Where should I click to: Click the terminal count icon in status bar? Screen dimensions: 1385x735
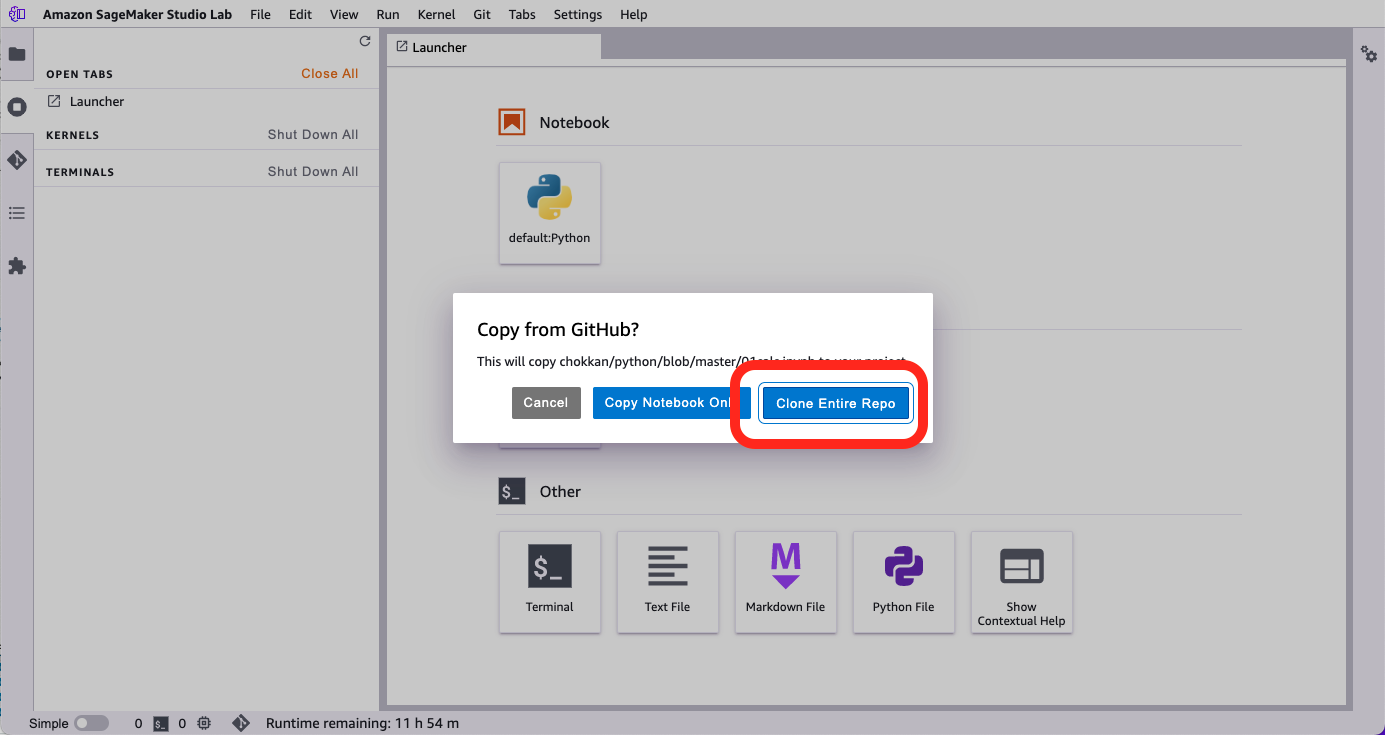coord(160,723)
